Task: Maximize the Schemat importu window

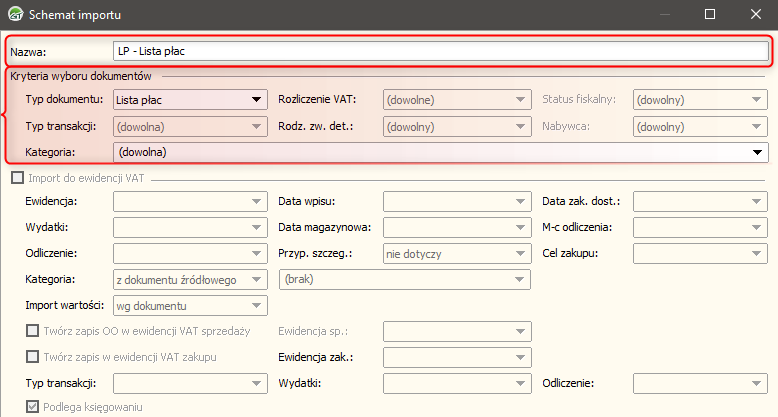Action: [x=710, y=15]
